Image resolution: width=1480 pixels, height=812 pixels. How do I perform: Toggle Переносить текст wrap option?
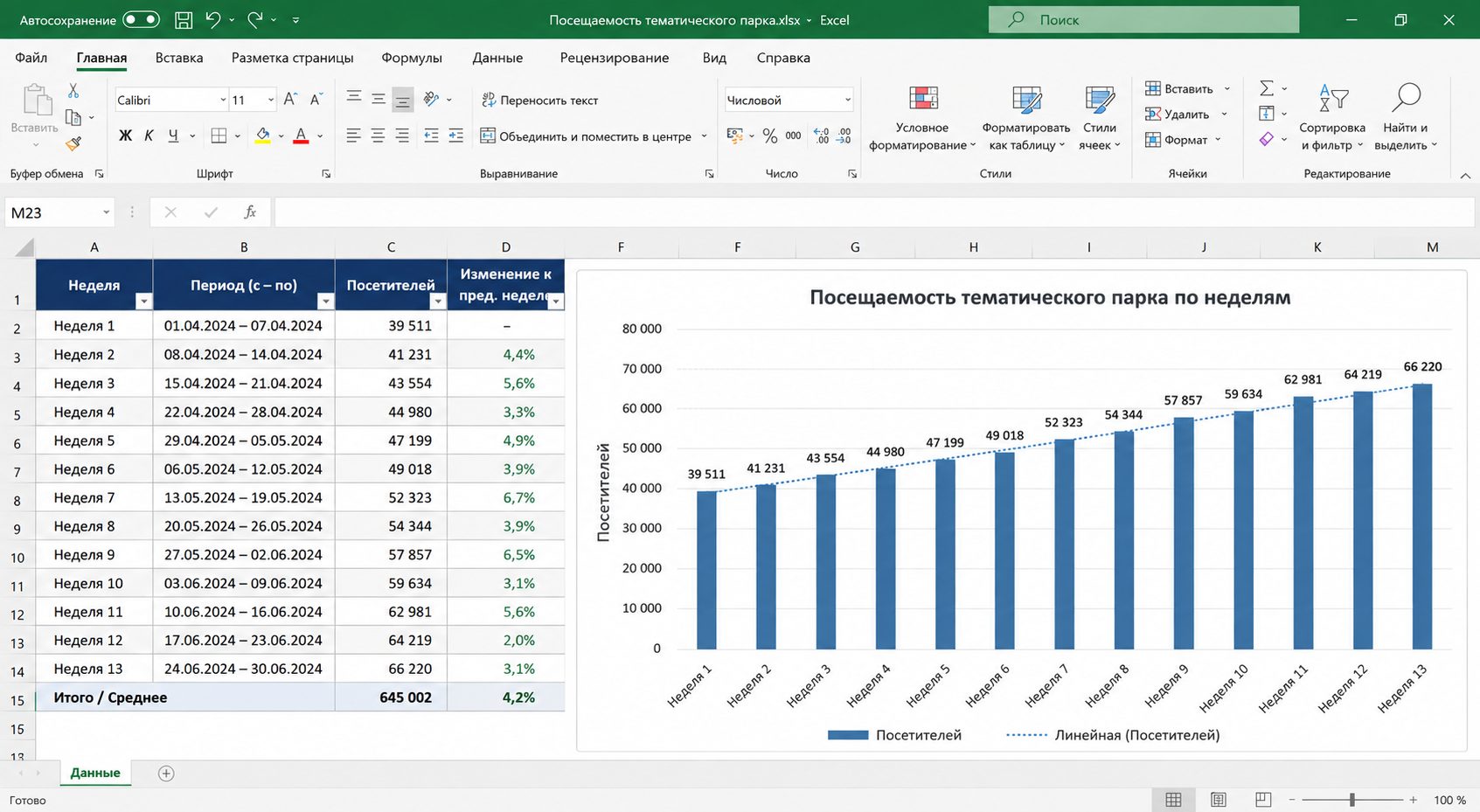click(539, 100)
